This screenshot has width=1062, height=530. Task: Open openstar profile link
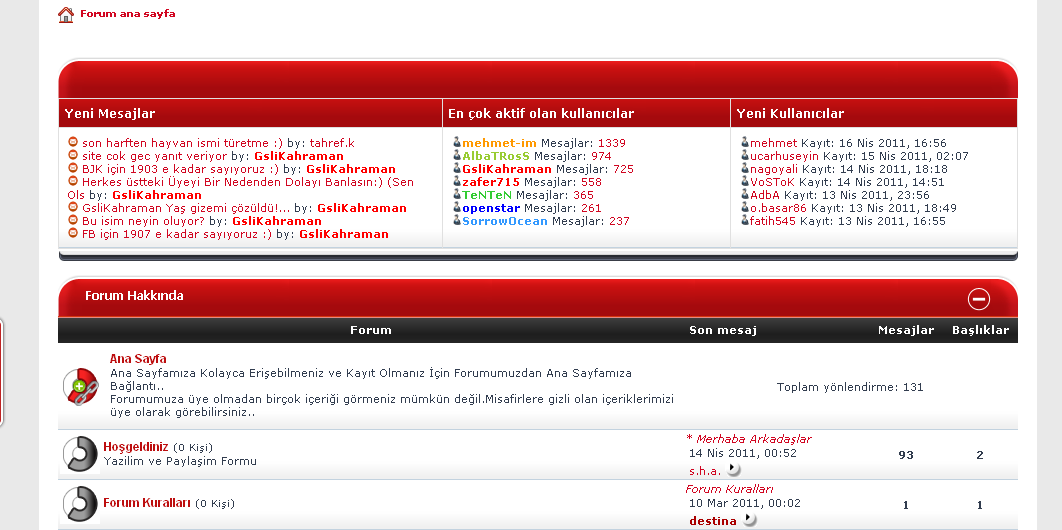point(491,208)
